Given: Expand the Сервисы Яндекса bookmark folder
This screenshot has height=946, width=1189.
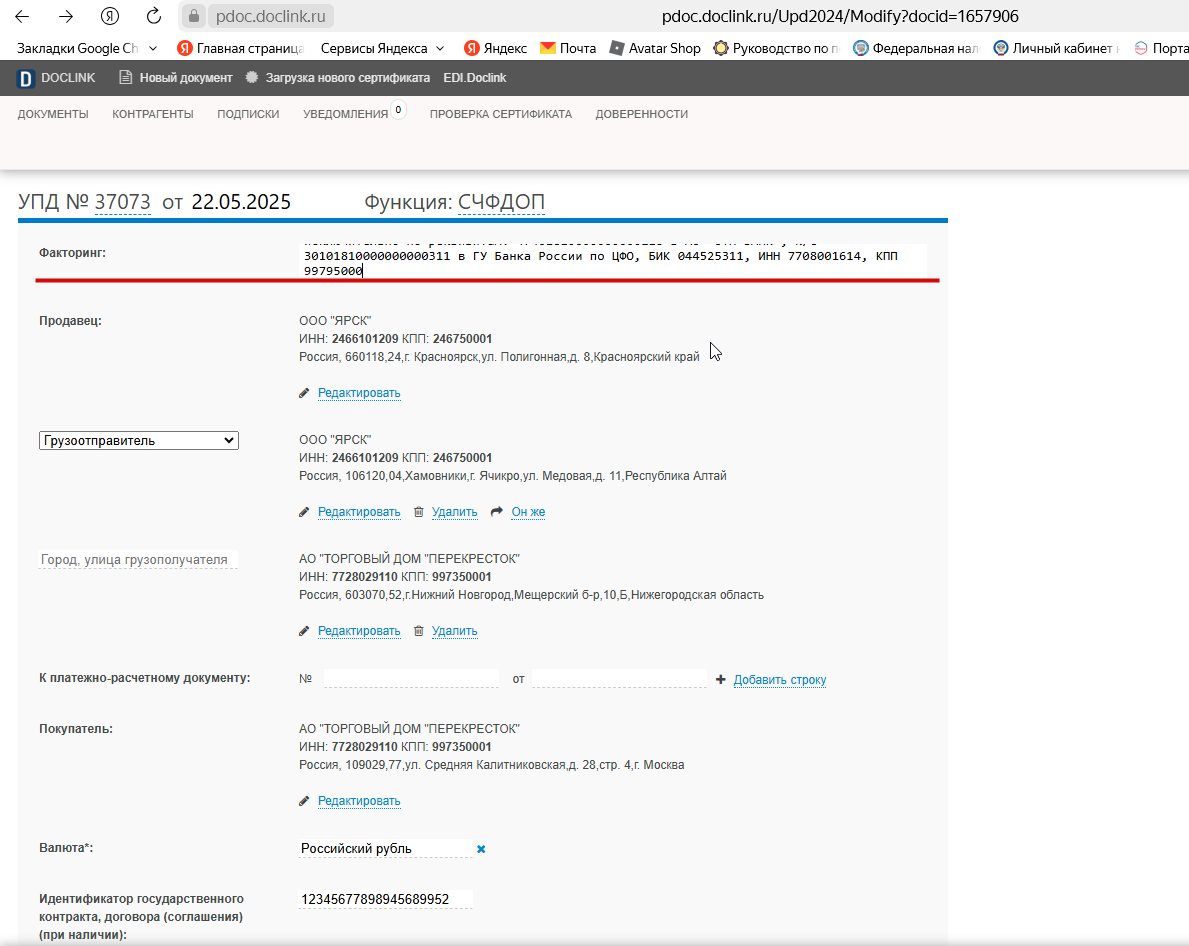Looking at the screenshot, I should (x=382, y=48).
